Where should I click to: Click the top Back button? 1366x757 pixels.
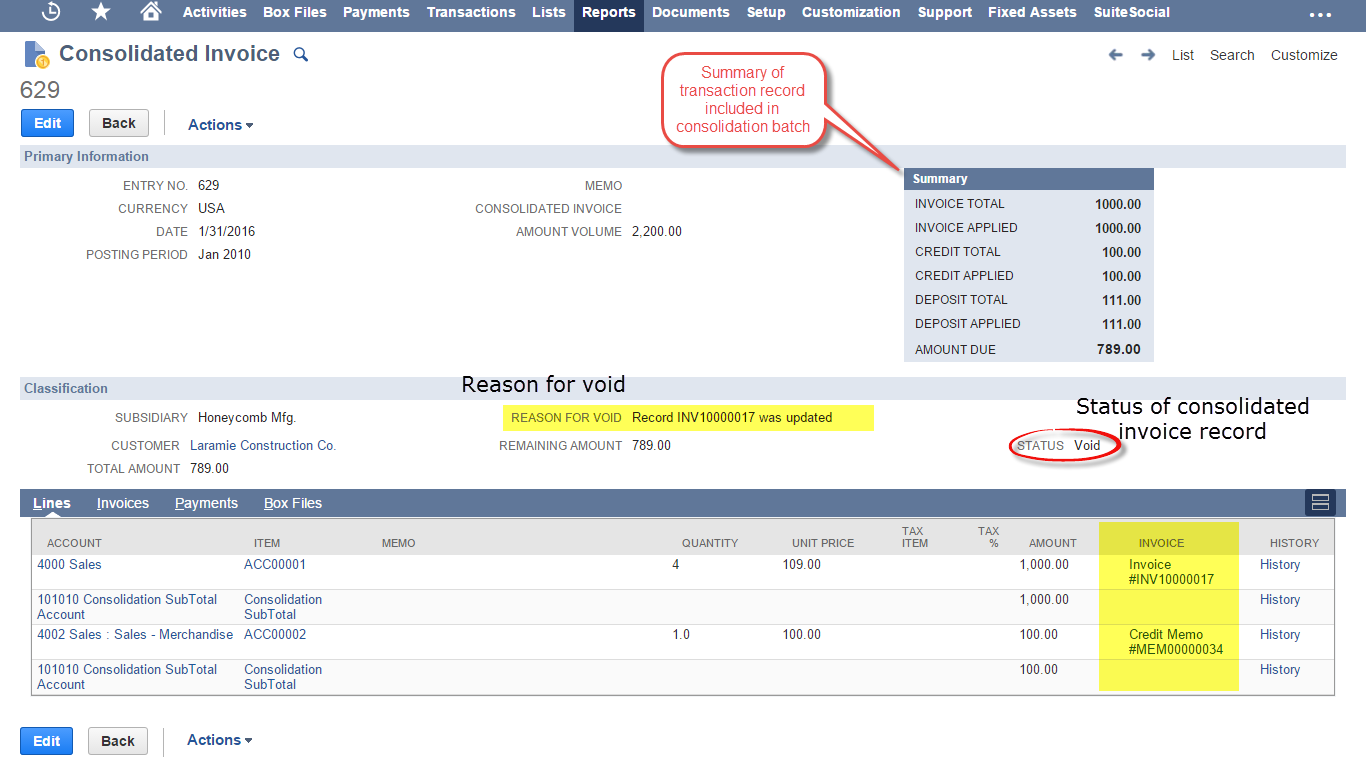119,123
